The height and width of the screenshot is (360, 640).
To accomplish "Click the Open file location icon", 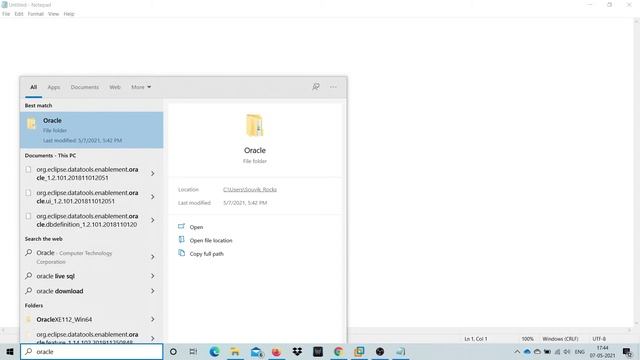I will pos(182,240).
